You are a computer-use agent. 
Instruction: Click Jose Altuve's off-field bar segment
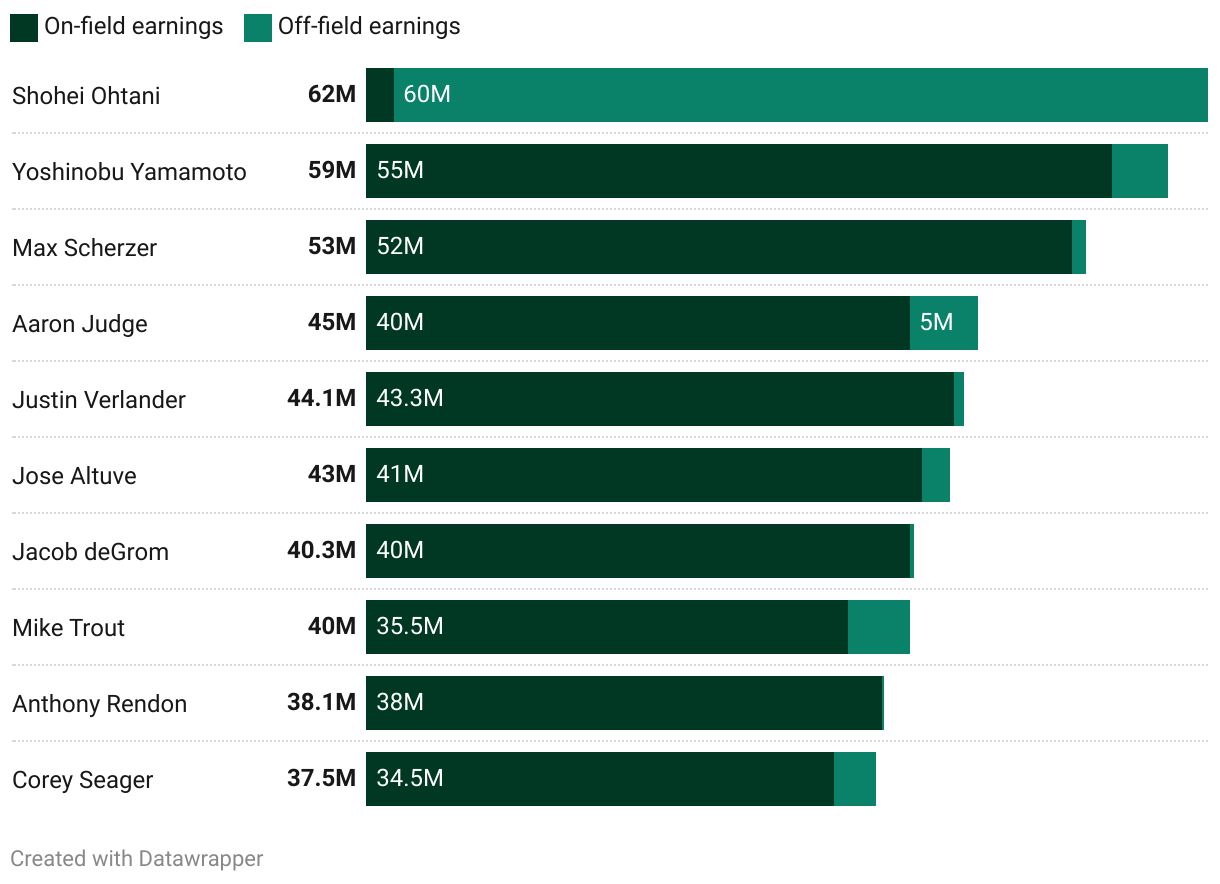point(936,475)
